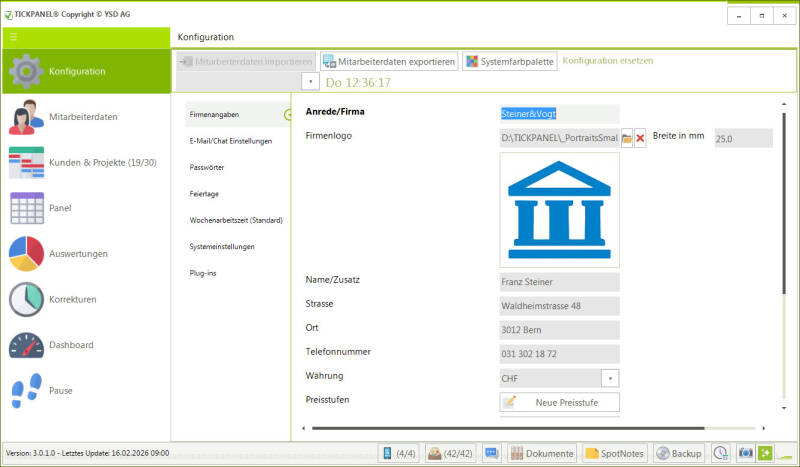Click Konfiguration ersetzen link
The width and height of the screenshot is (800, 467).
coord(608,60)
